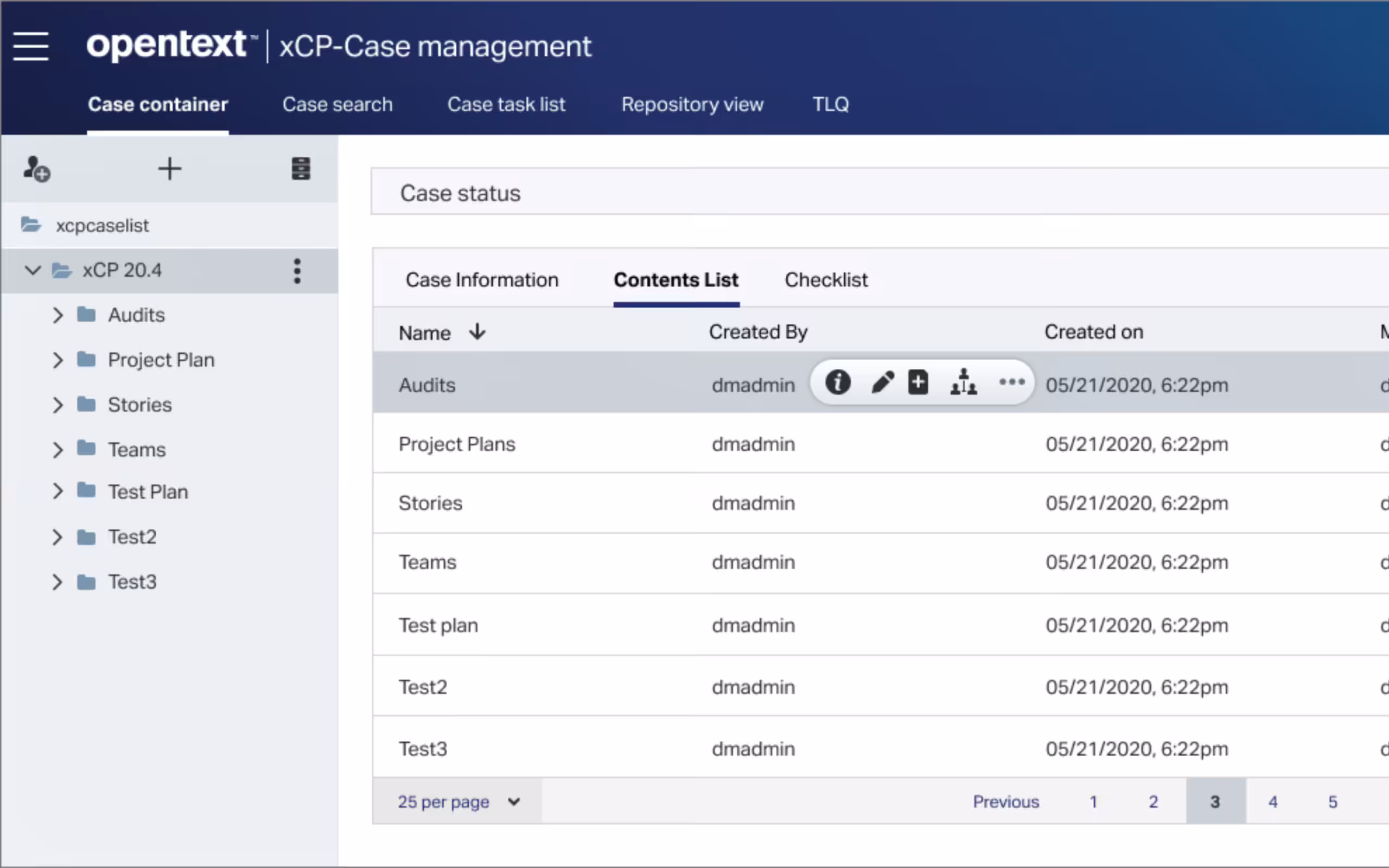Click the Previous pagination link
1389x868 pixels.
coord(1005,801)
